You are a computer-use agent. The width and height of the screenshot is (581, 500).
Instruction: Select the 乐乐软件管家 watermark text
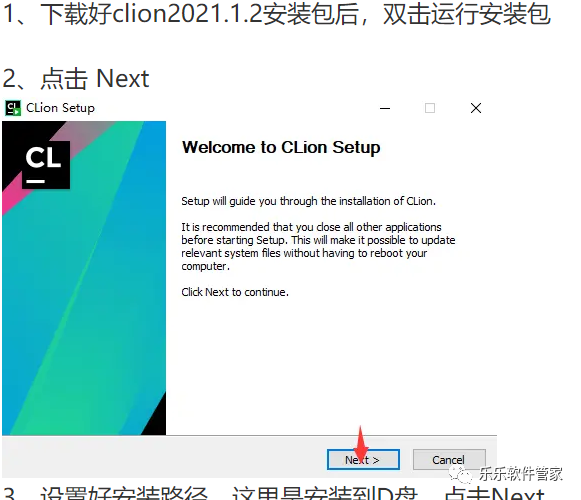[x=520, y=474]
